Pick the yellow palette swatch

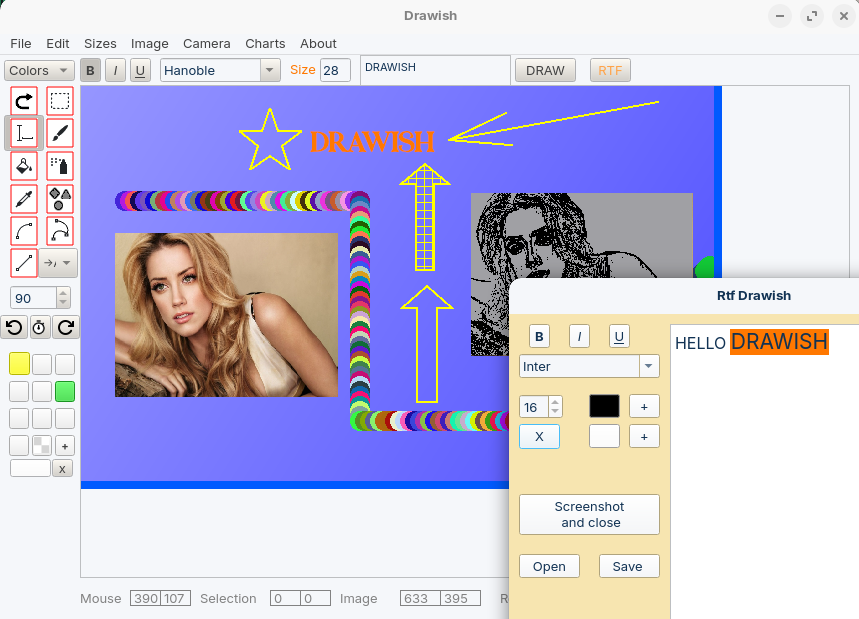19,364
